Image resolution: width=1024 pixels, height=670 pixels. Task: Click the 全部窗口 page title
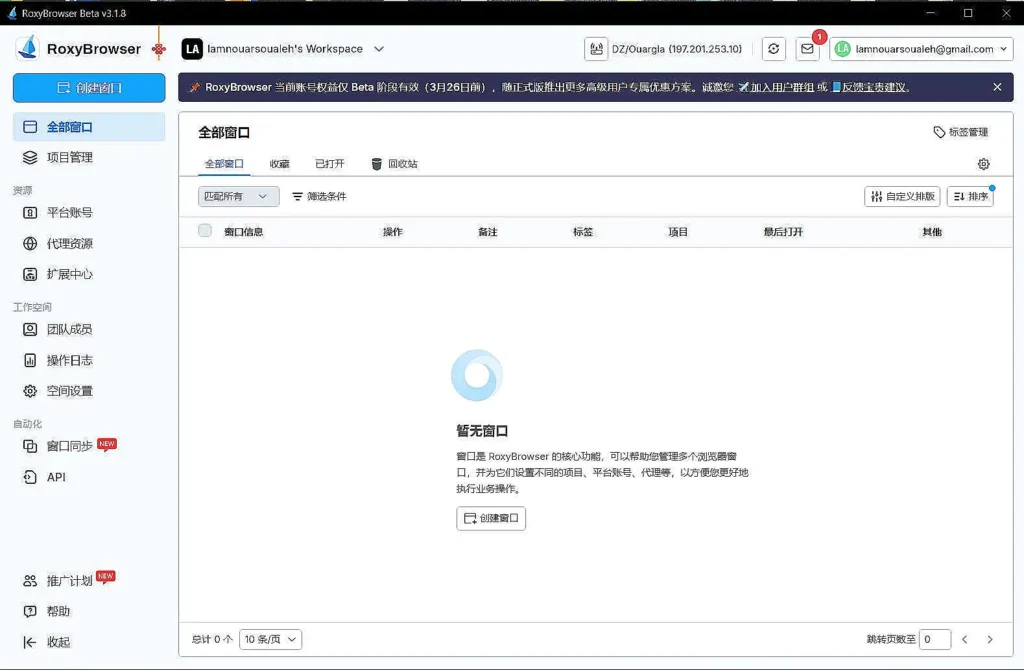224,133
